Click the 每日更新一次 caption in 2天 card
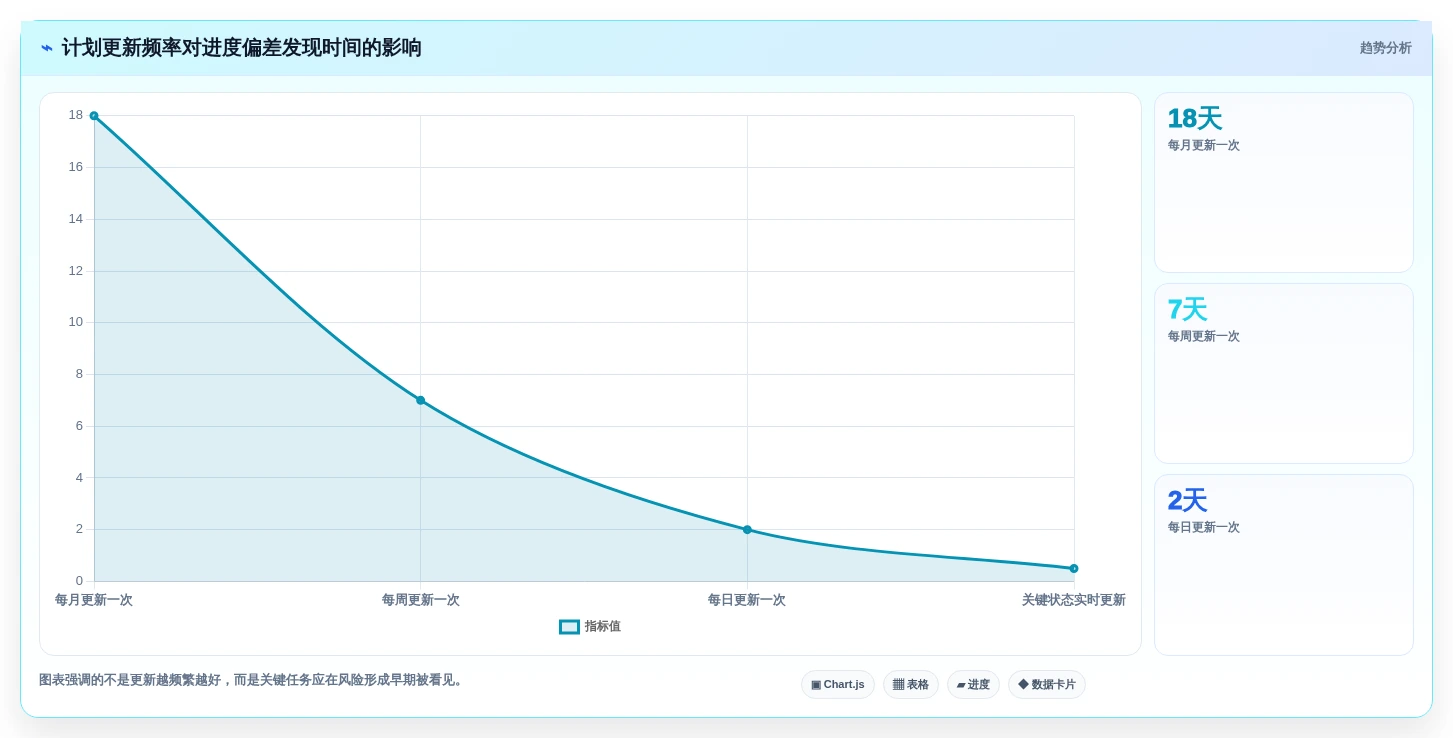The width and height of the screenshot is (1453, 738). (x=1204, y=527)
